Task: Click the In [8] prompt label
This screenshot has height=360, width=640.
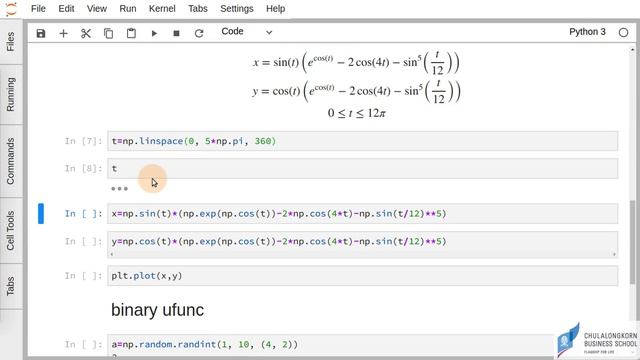Action: pyautogui.click(x=83, y=169)
